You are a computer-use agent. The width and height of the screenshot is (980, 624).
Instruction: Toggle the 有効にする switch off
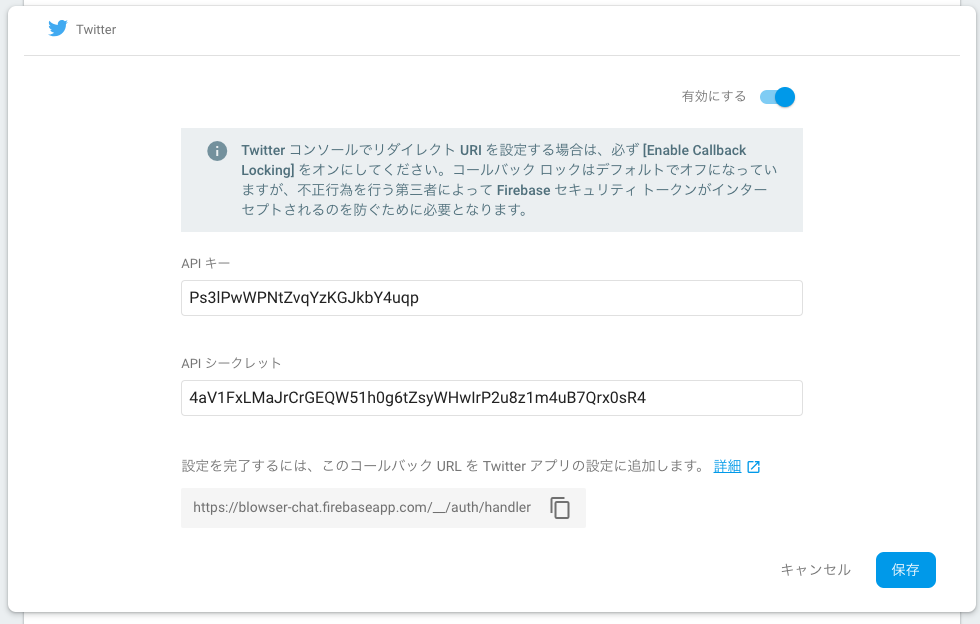[778, 97]
